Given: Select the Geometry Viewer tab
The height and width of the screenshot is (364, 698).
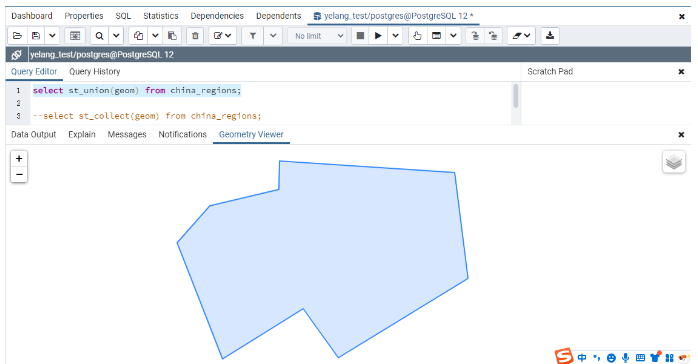Looking at the screenshot, I should [x=251, y=134].
